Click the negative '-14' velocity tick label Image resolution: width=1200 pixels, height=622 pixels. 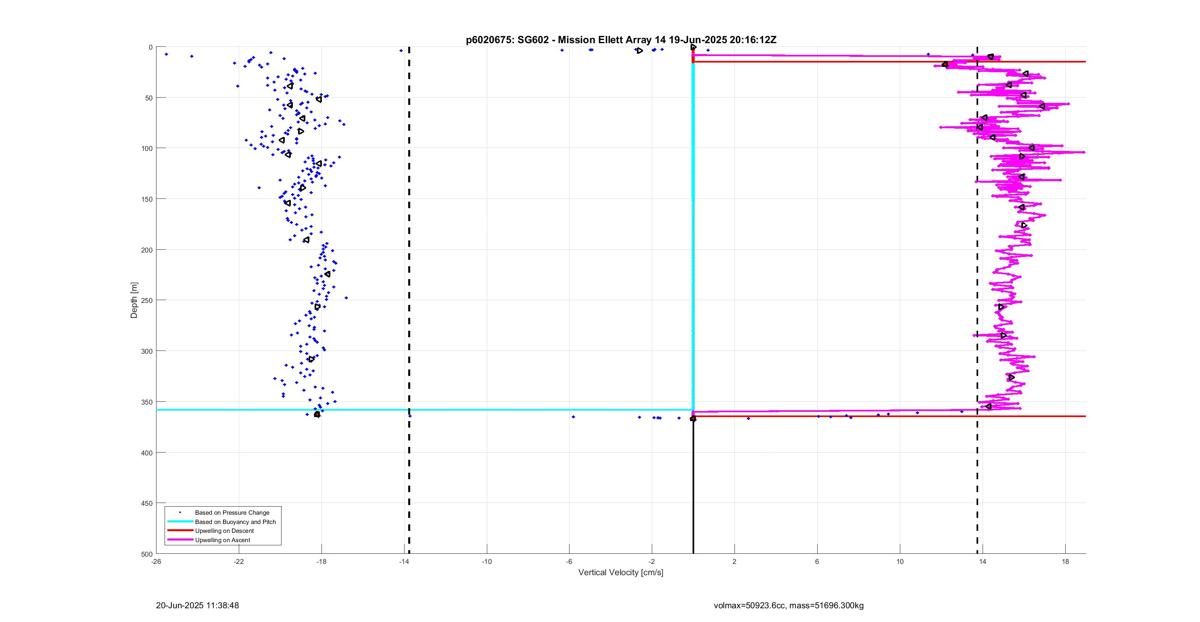point(404,561)
